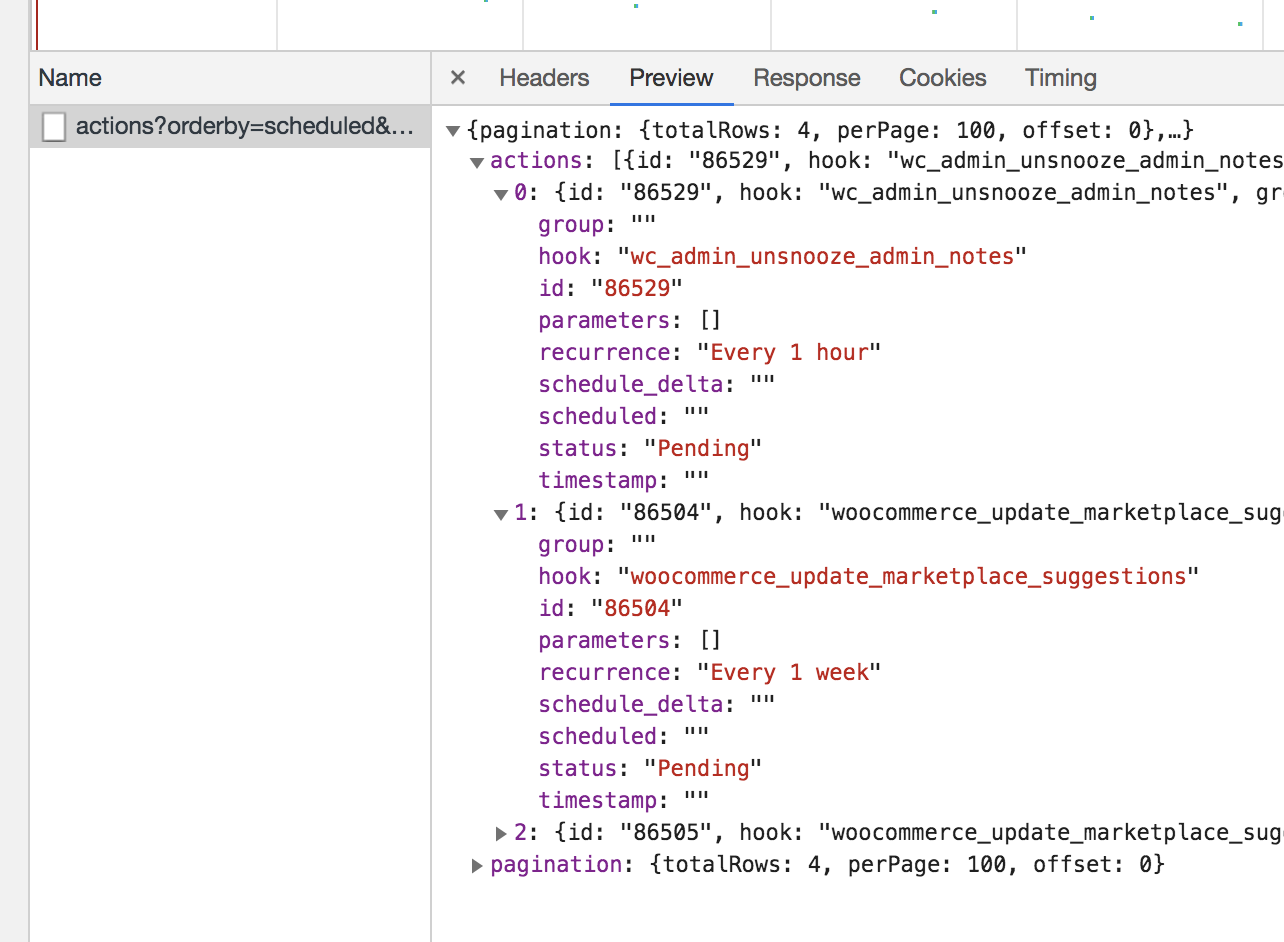This screenshot has width=1284, height=942.
Task: Collapse the actions array
Action: click(x=477, y=161)
